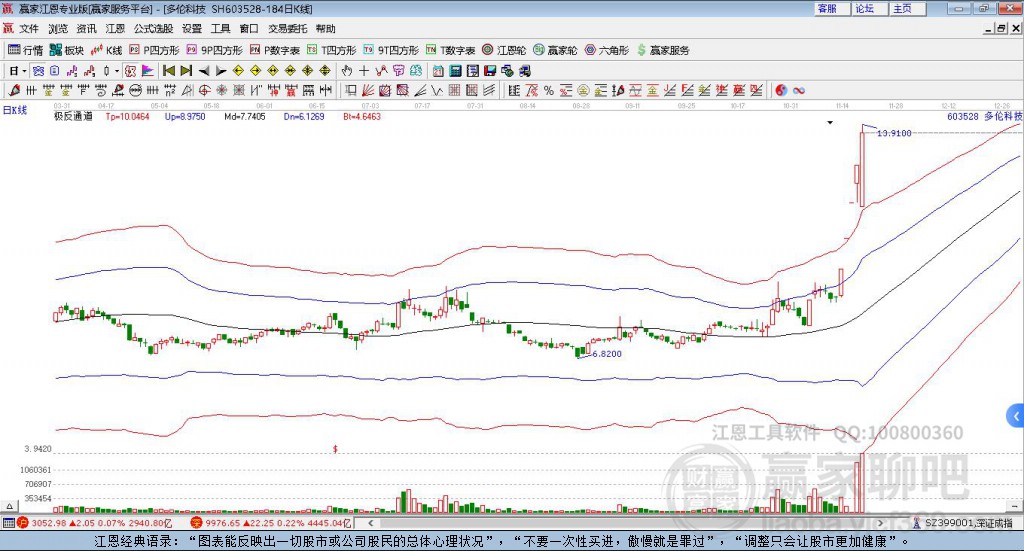Open the T四方形 tool
Viewport: 1024px width, 551px height.
(x=332, y=50)
